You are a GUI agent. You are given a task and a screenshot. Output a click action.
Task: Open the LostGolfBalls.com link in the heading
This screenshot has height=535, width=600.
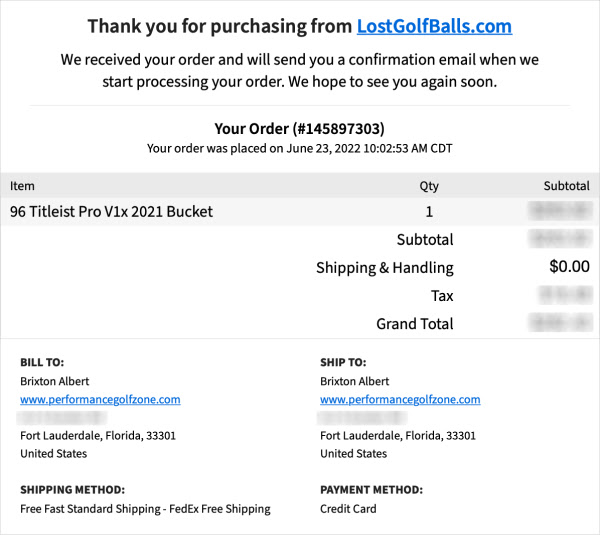coord(434,27)
